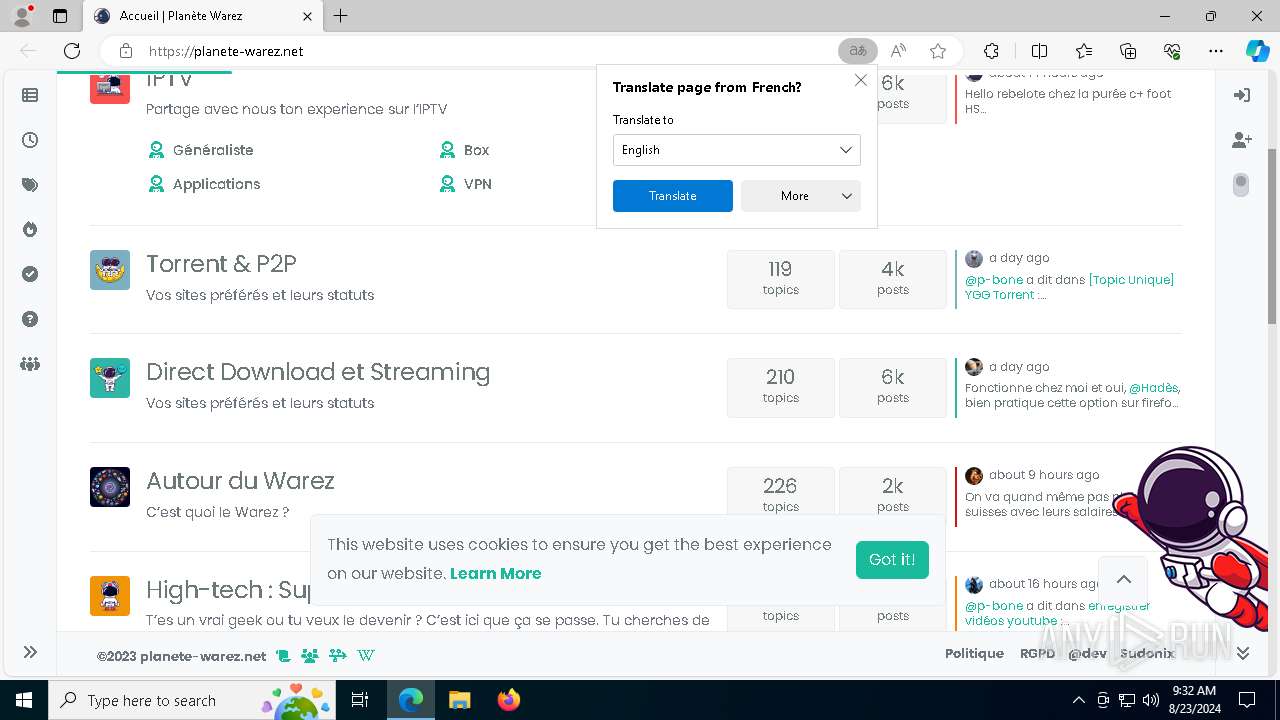This screenshot has height=720, width=1280.
Task: Add this page to favorites star
Action: click(938, 51)
